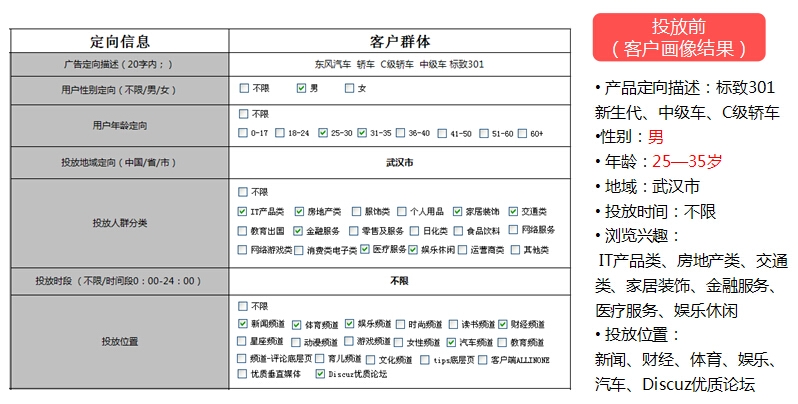The height and width of the screenshot is (404, 798).
Task: Uncheck the IT产品类 audience checkbox
Action: click(243, 211)
